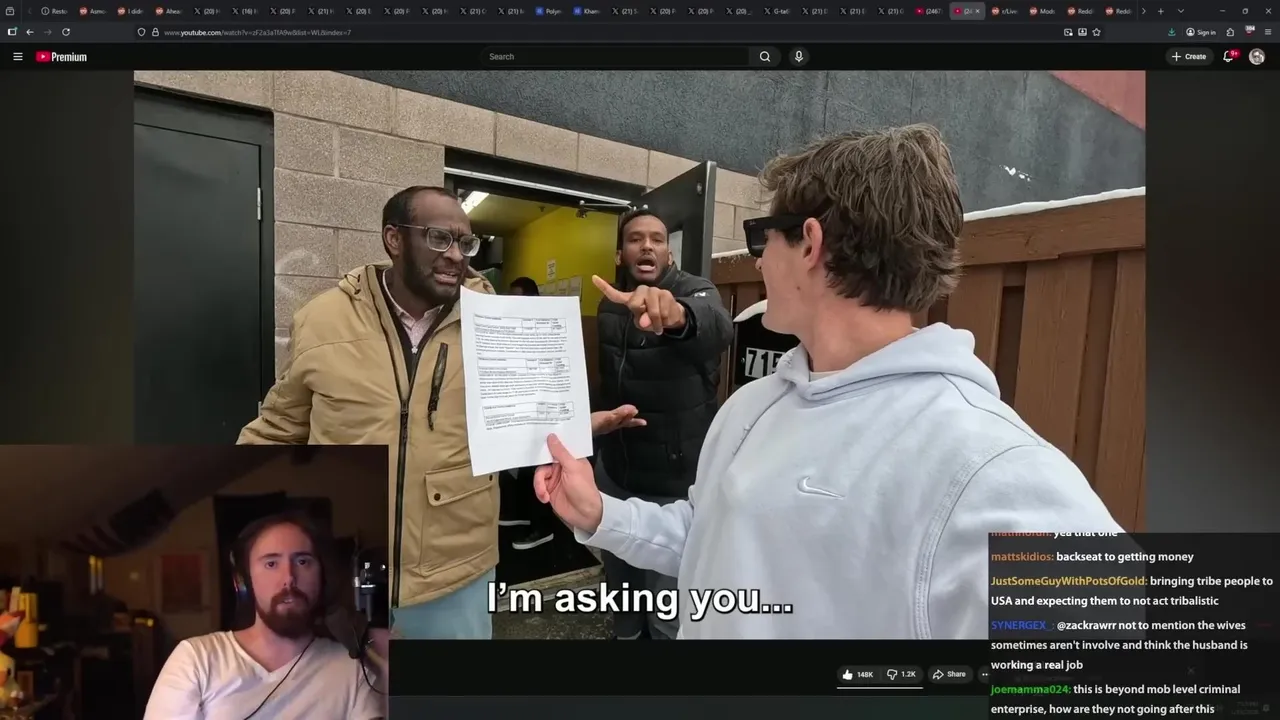Open more actions ellipsis under video
Viewport: 1280px width, 720px height.
(984, 674)
